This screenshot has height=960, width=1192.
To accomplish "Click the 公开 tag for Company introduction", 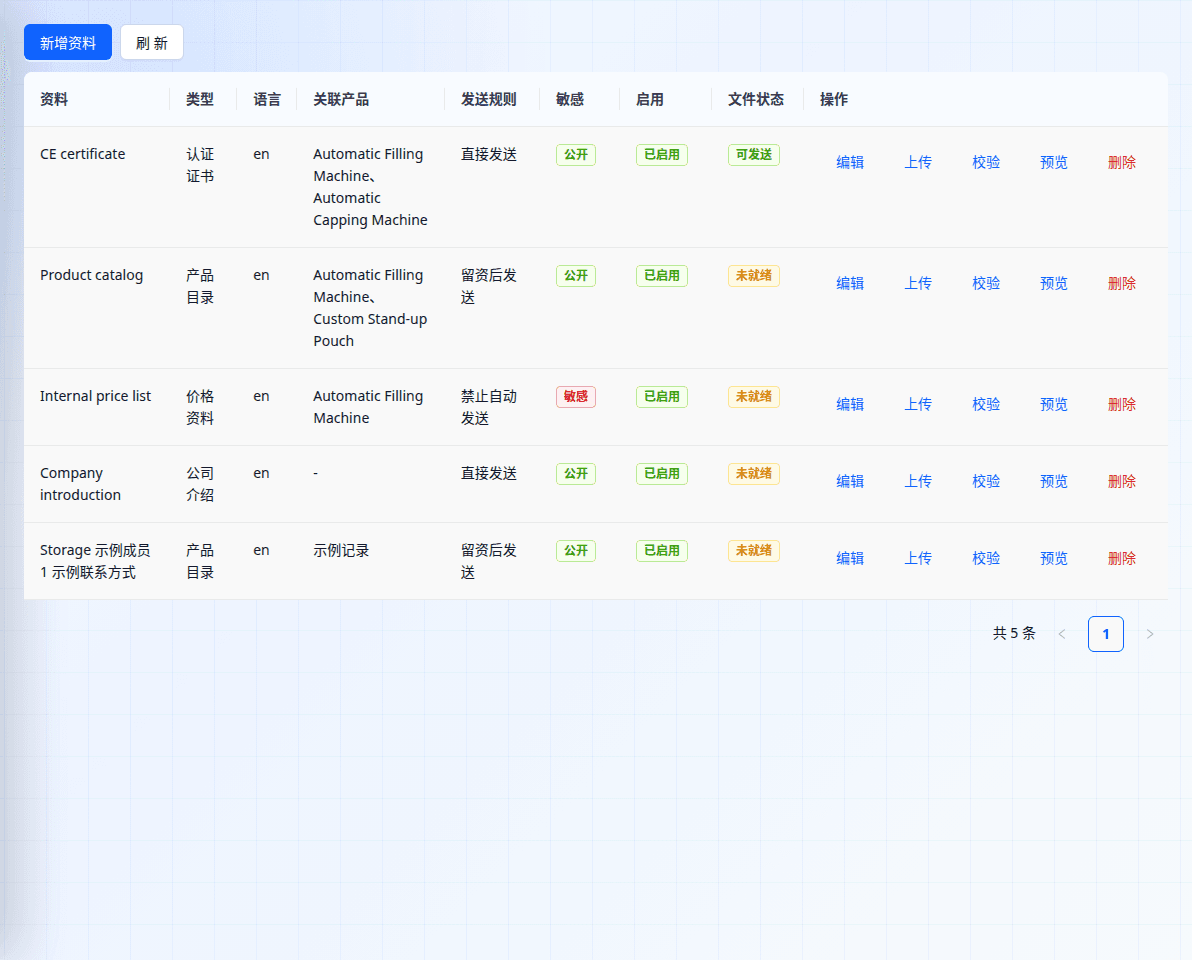I will (x=575, y=474).
